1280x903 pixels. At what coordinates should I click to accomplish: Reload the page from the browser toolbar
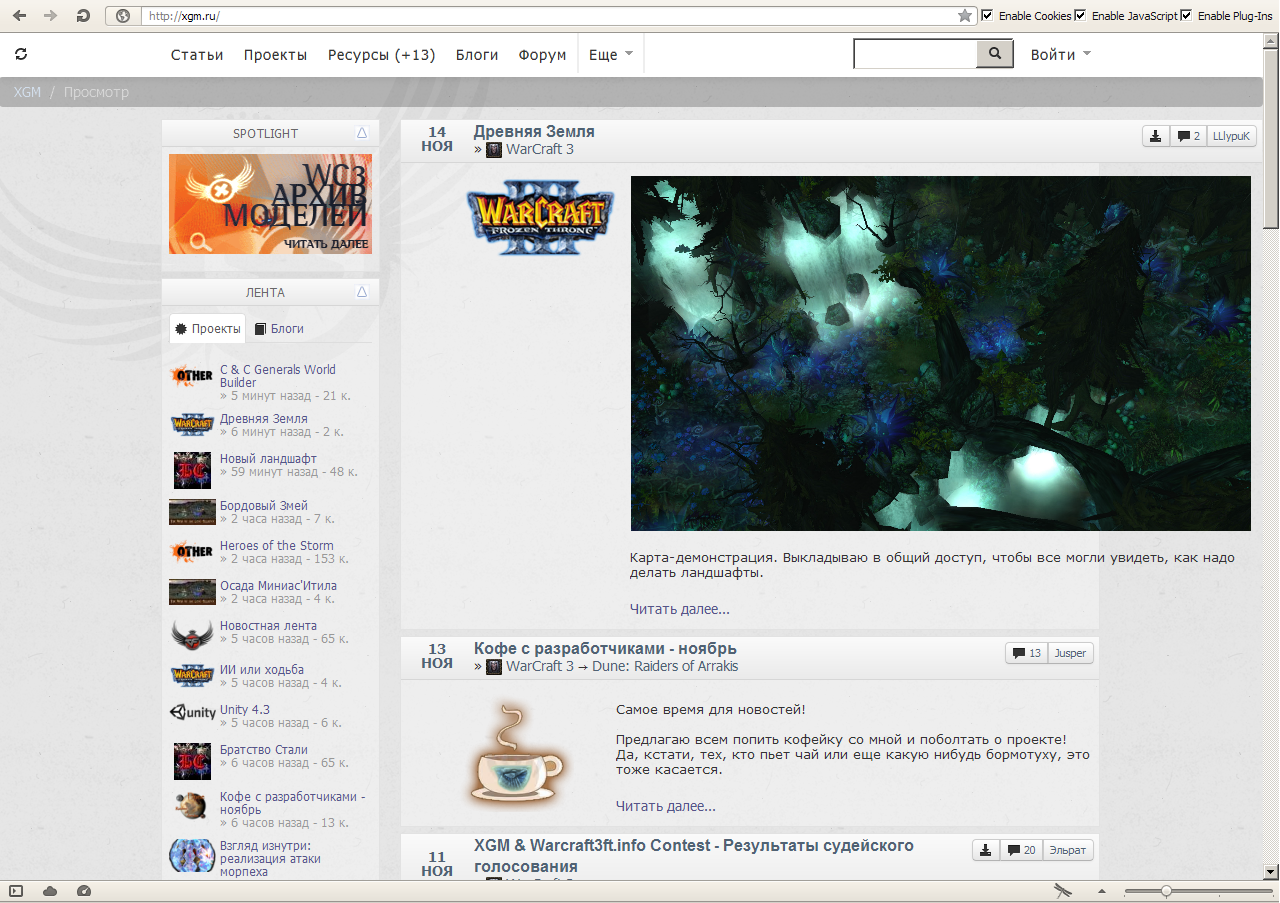tap(83, 16)
